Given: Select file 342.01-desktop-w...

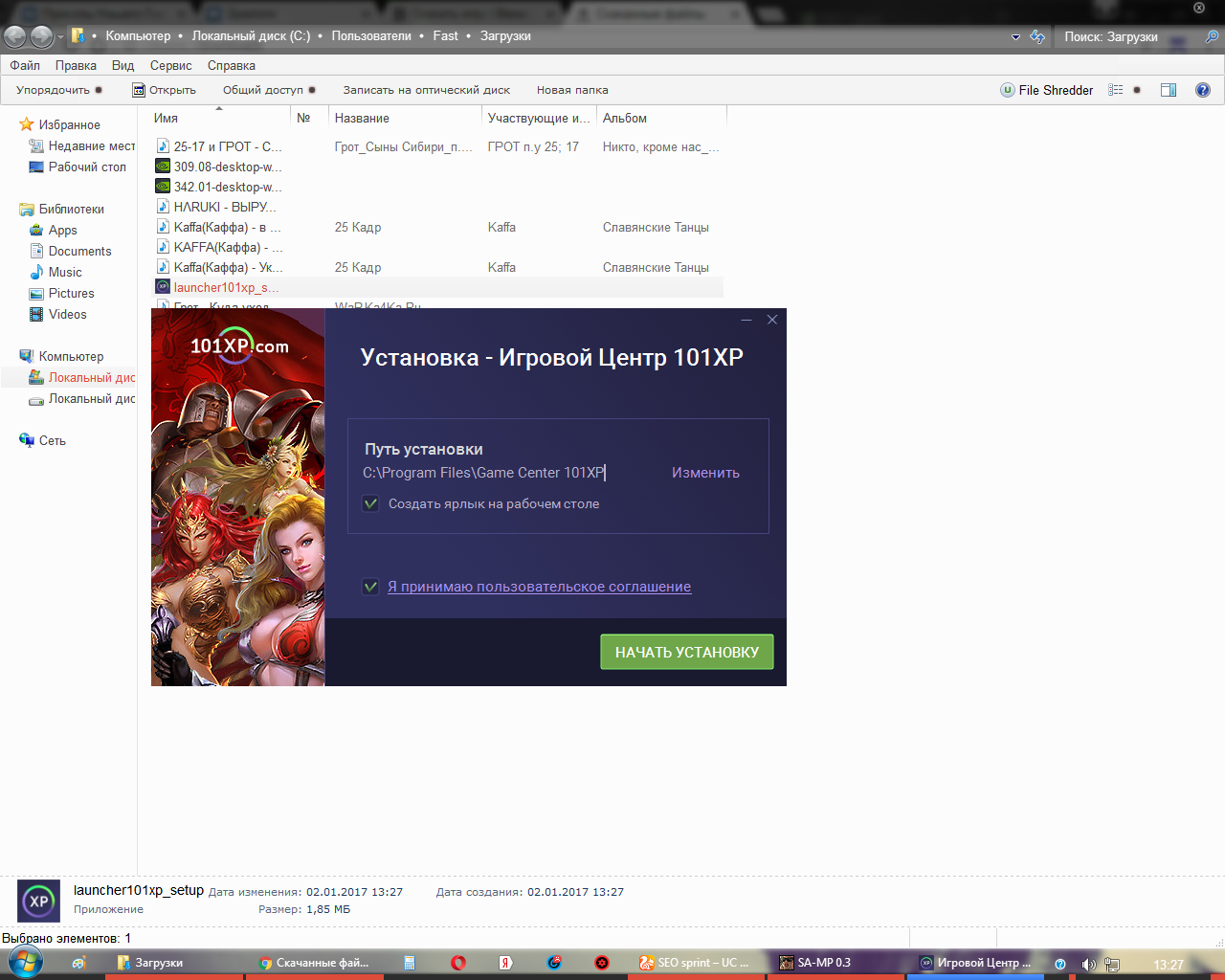Looking at the screenshot, I should (219, 187).
